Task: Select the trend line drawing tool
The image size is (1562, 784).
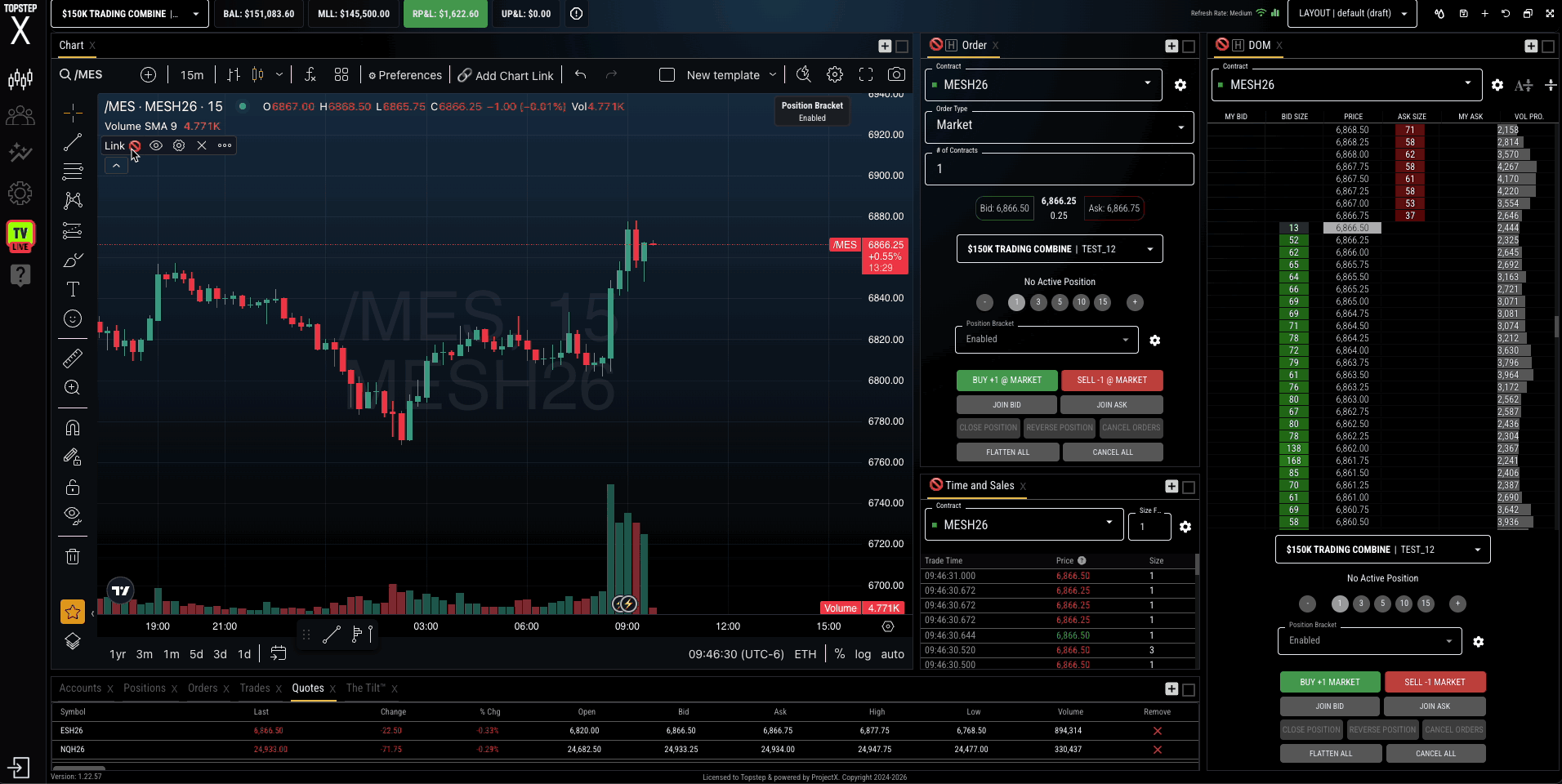Action: [x=73, y=142]
